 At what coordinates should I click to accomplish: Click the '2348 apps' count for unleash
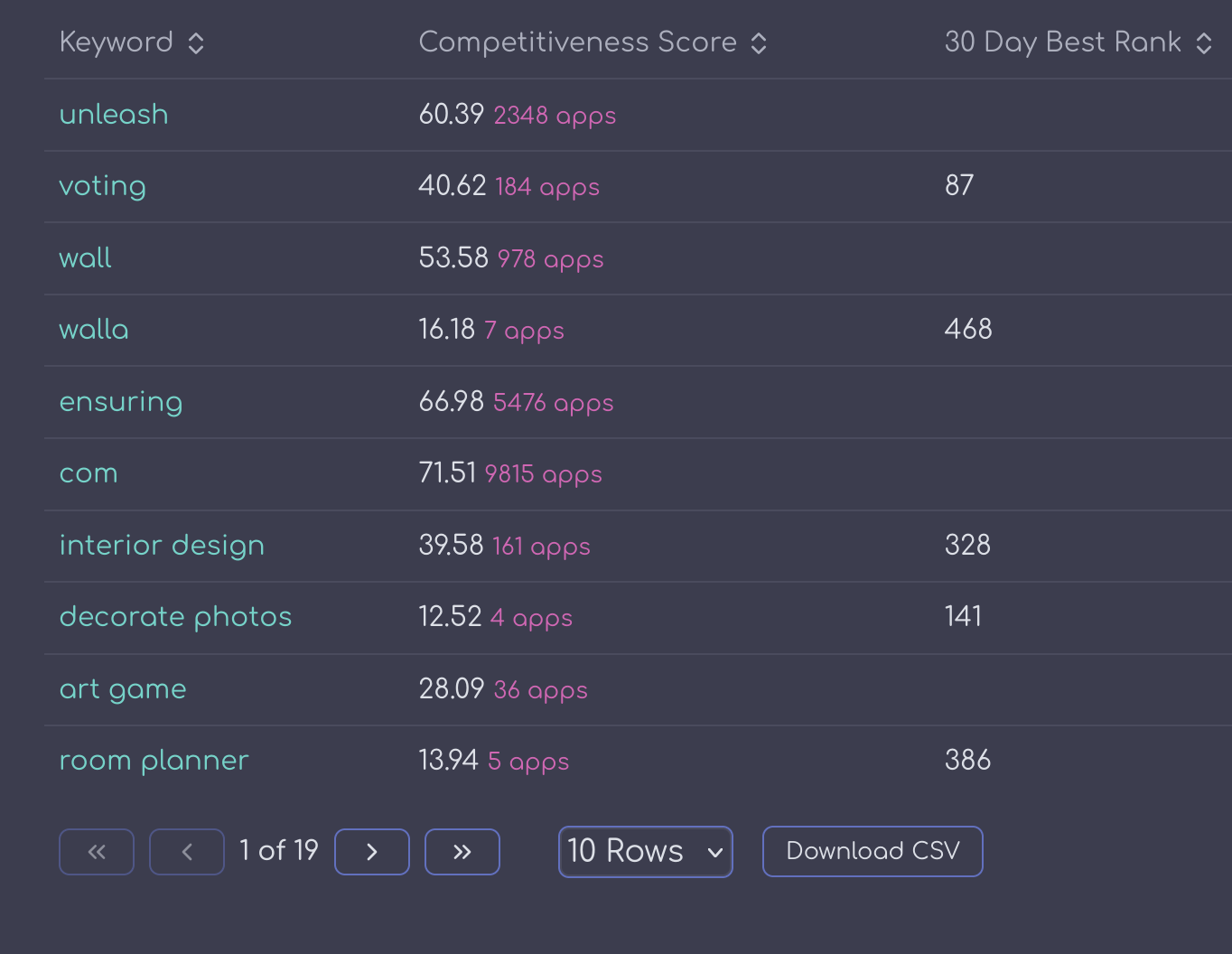[555, 116]
